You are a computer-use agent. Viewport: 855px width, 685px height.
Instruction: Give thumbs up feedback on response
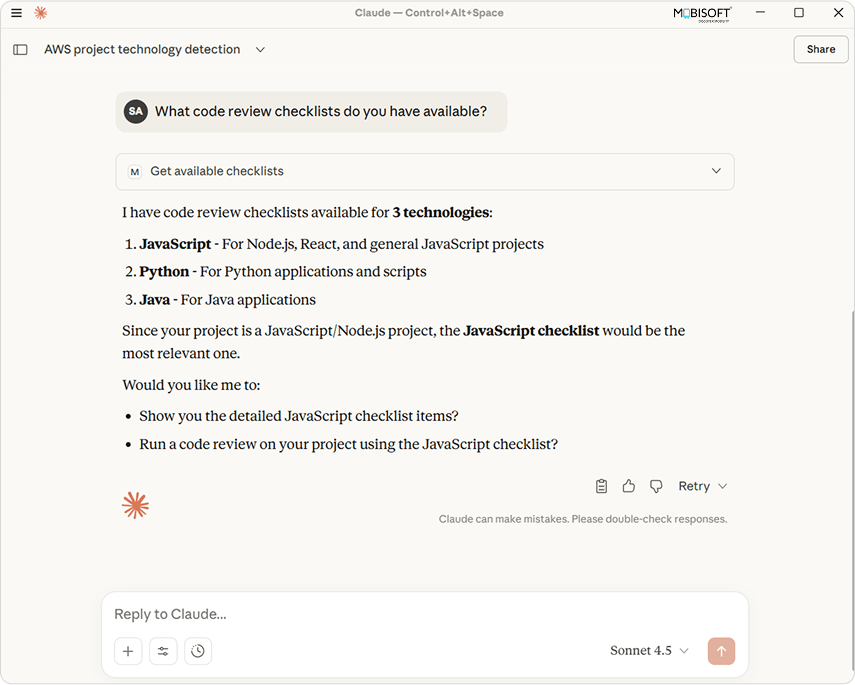point(629,486)
